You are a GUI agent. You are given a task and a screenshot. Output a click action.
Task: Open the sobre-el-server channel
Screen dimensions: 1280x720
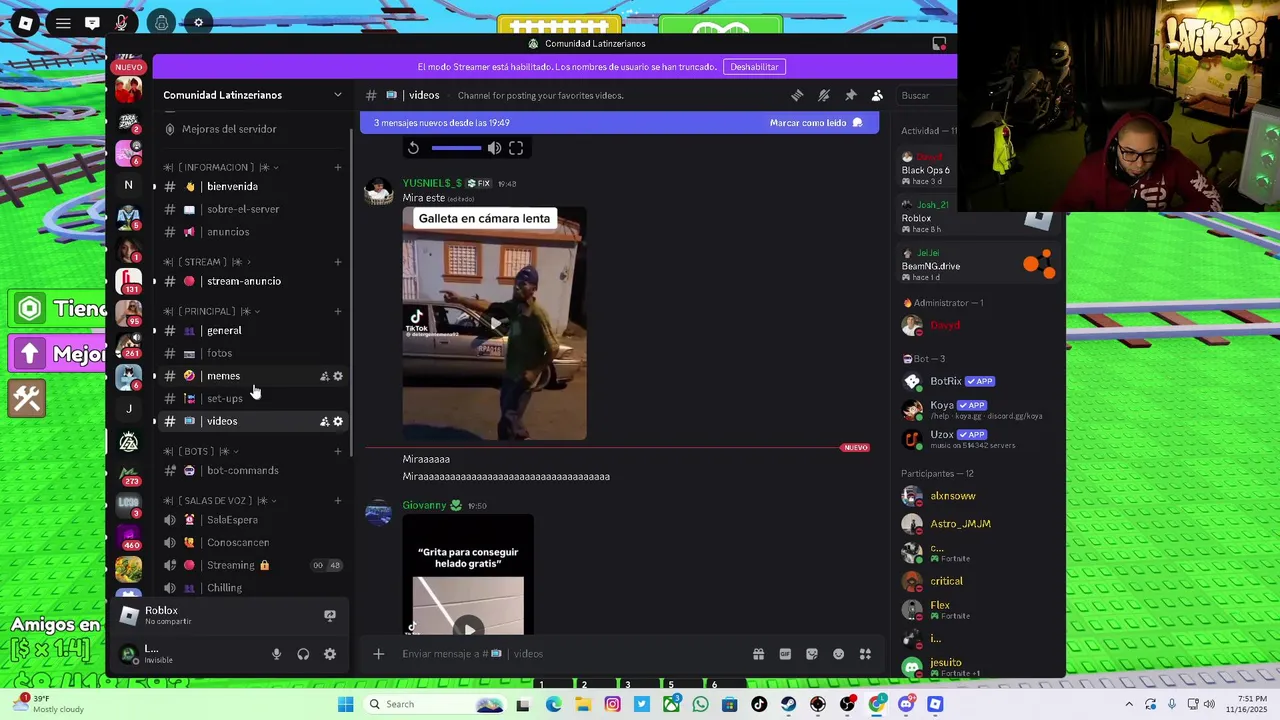pos(252,209)
